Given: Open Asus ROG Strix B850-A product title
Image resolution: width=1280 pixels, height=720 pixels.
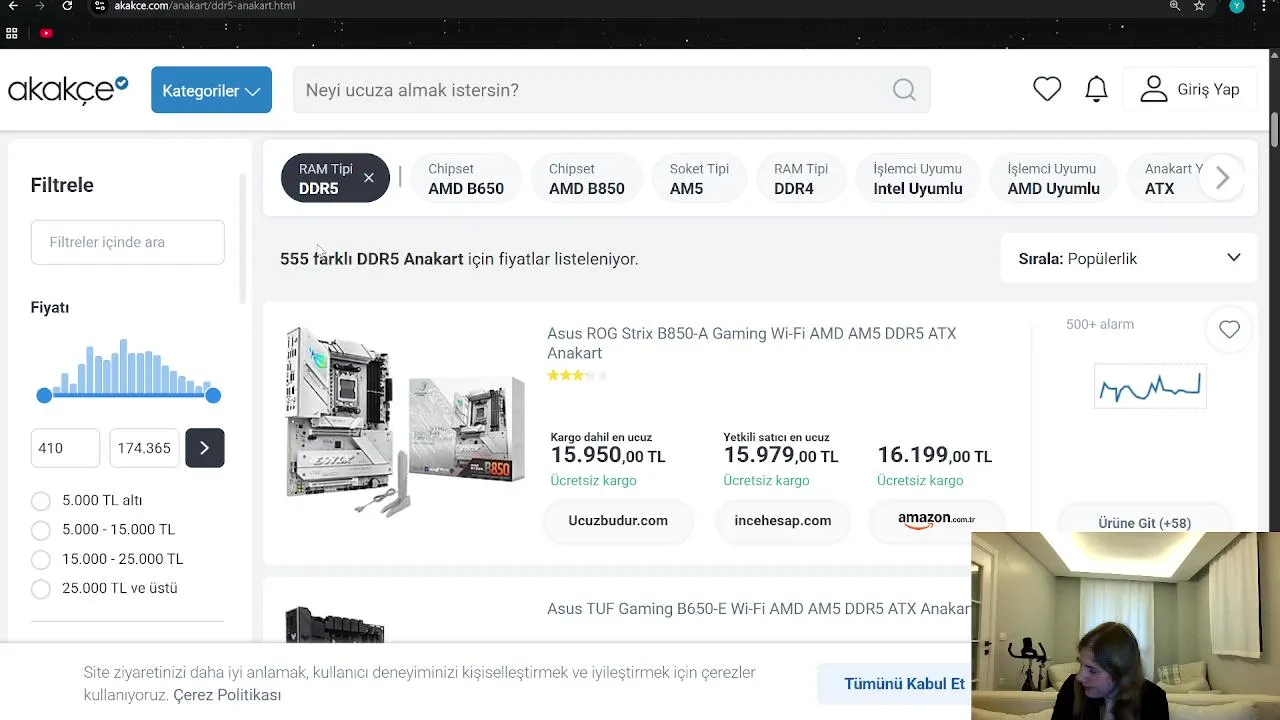Looking at the screenshot, I should [751, 343].
